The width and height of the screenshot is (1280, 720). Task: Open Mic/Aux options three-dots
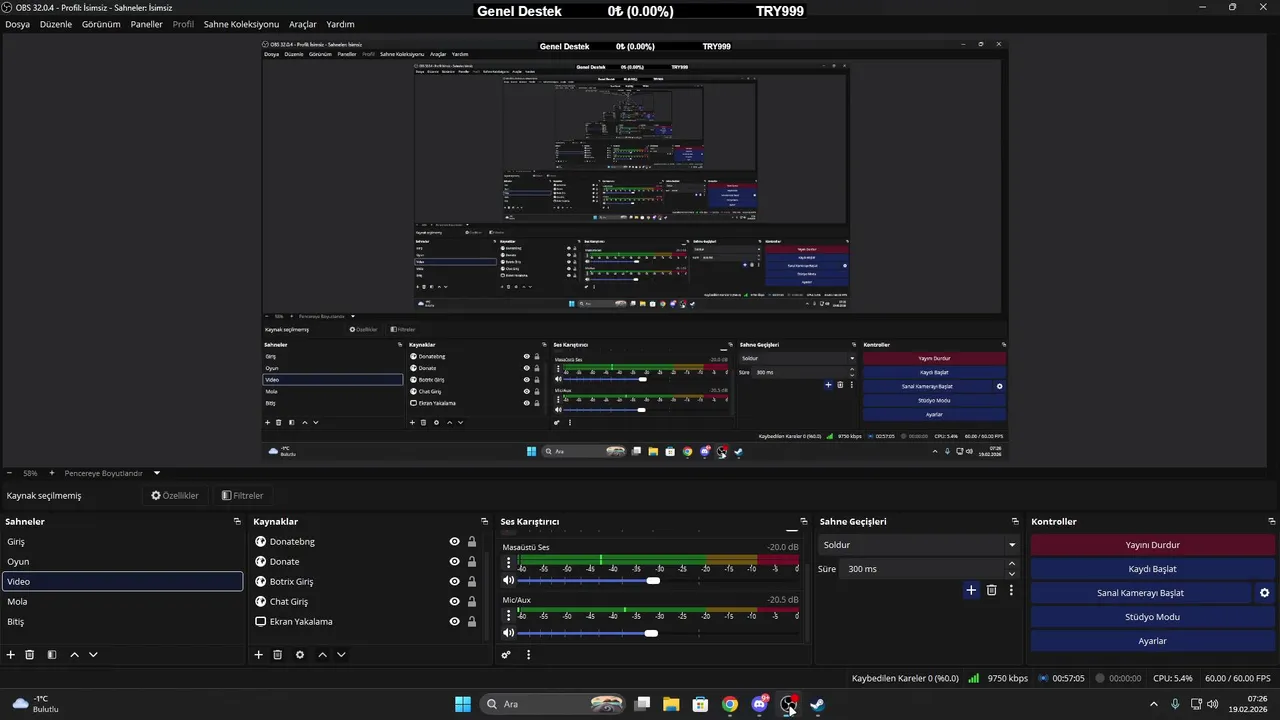pyautogui.click(x=508, y=616)
